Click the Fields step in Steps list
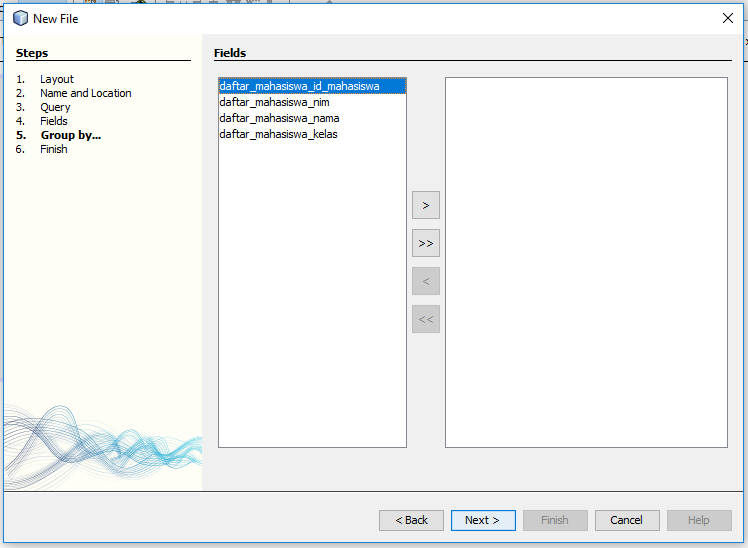This screenshot has height=548, width=748. coord(53,121)
